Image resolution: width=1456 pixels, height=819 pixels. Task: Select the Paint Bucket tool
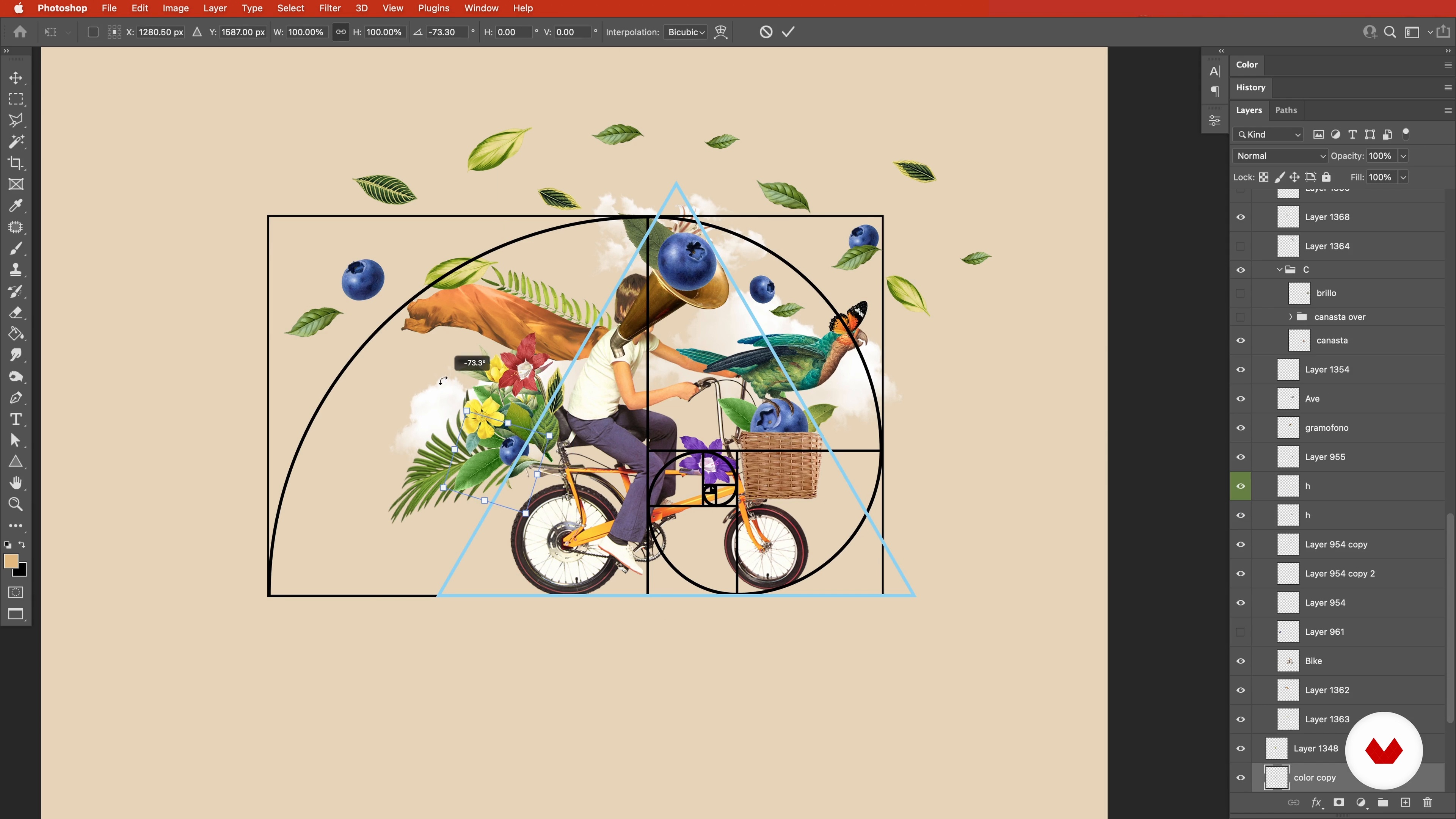pyautogui.click(x=16, y=334)
